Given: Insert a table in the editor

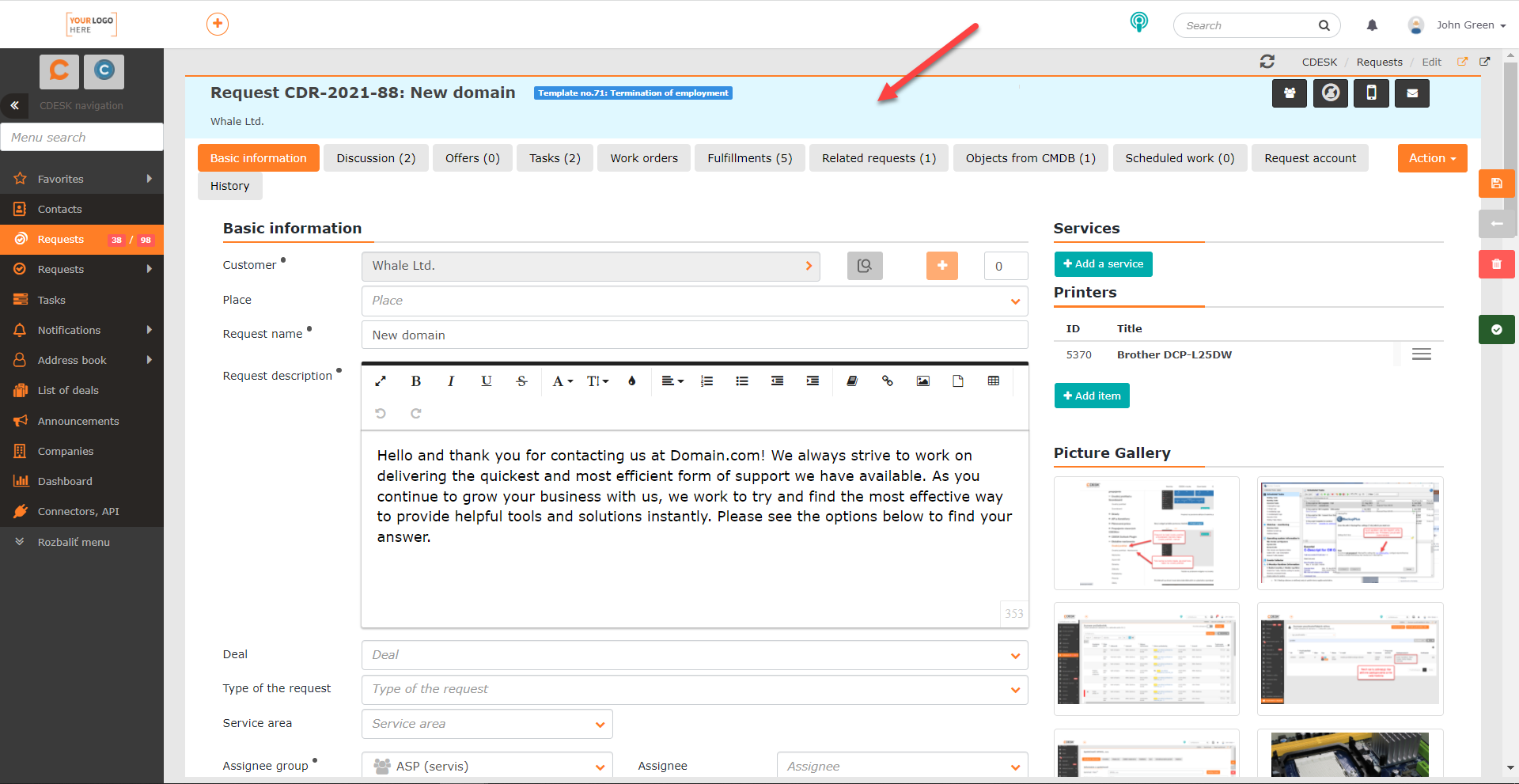Looking at the screenshot, I should coord(994,381).
